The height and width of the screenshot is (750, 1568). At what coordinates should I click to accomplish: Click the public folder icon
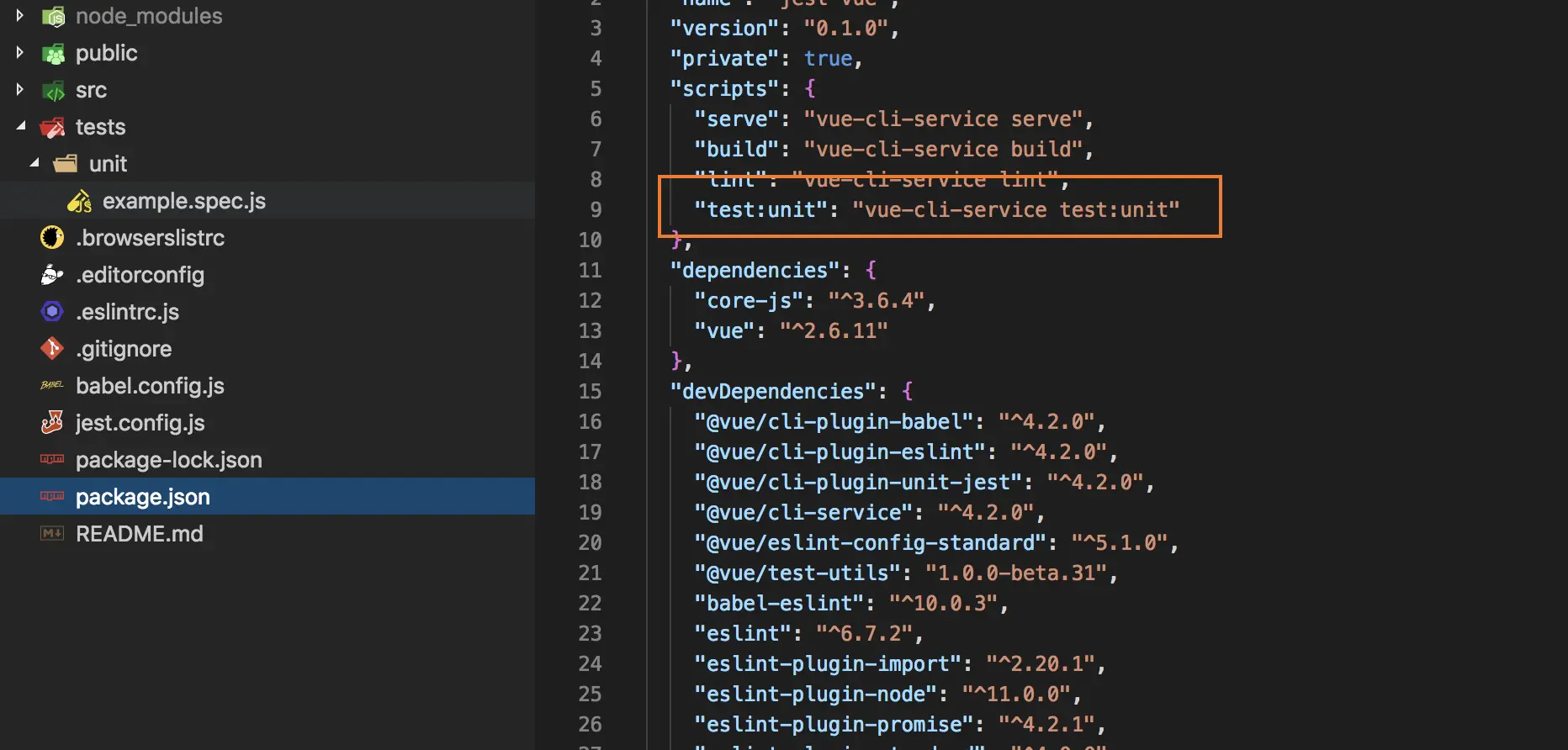[x=53, y=54]
